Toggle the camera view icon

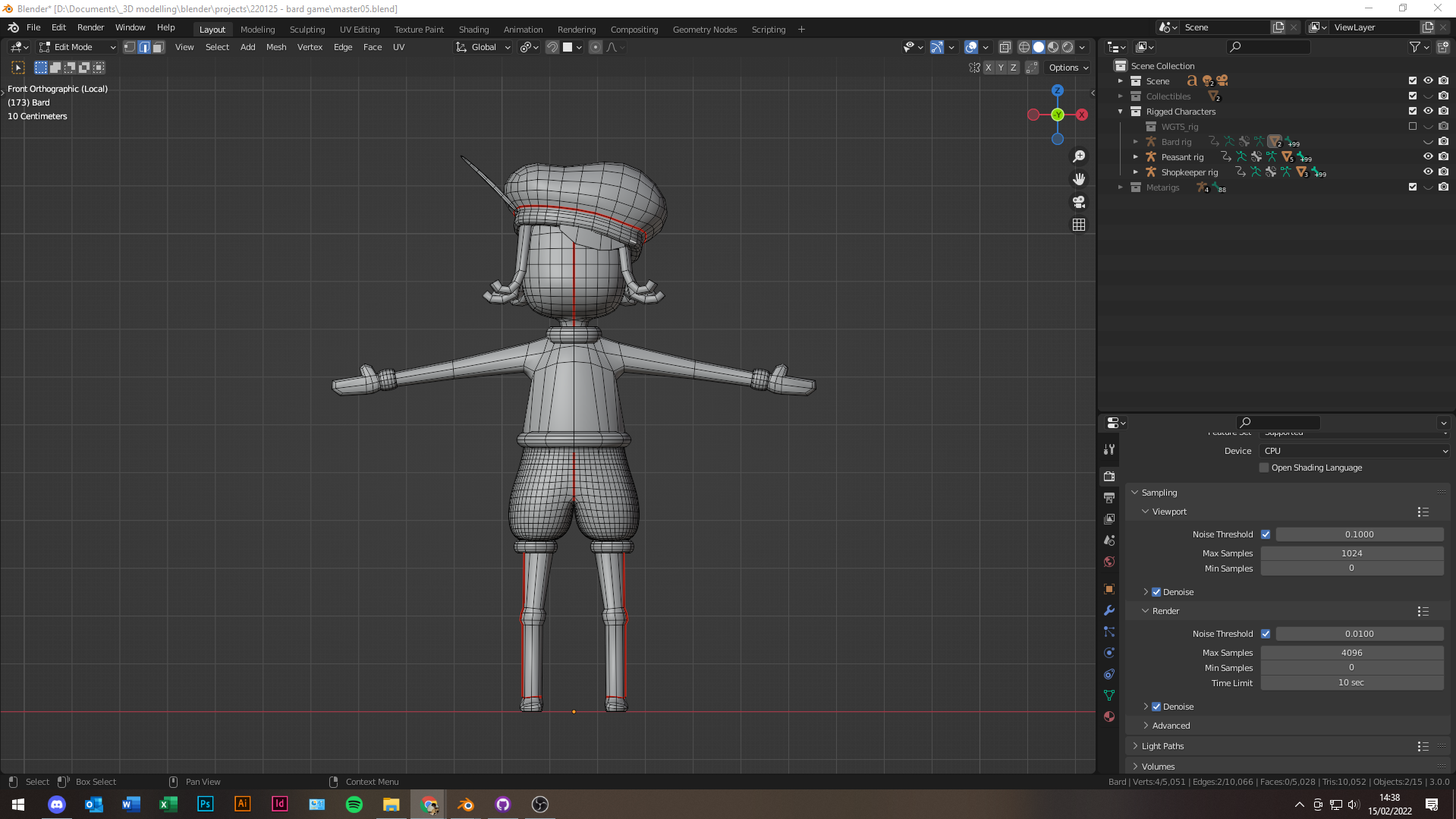coord(1078,202)
